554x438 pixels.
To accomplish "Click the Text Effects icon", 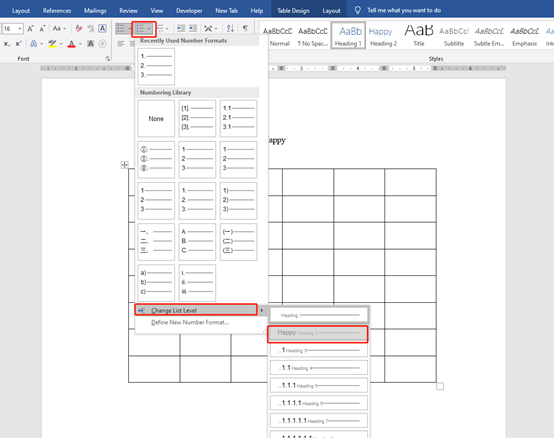I will click(34, 44).
